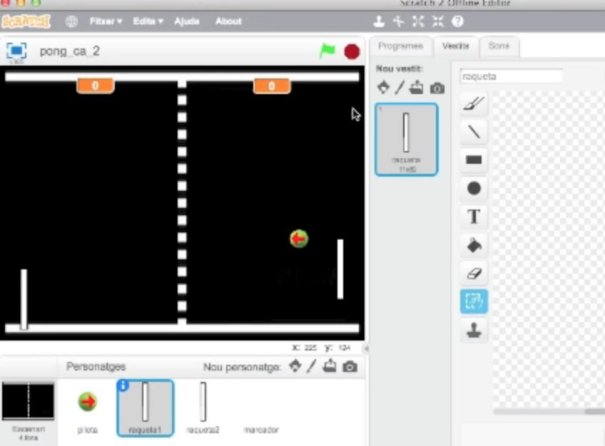Image resolution: width=605 pixels, height=446 pixels.
Task: Click the block help question mark icon
Action: point(458,22)
